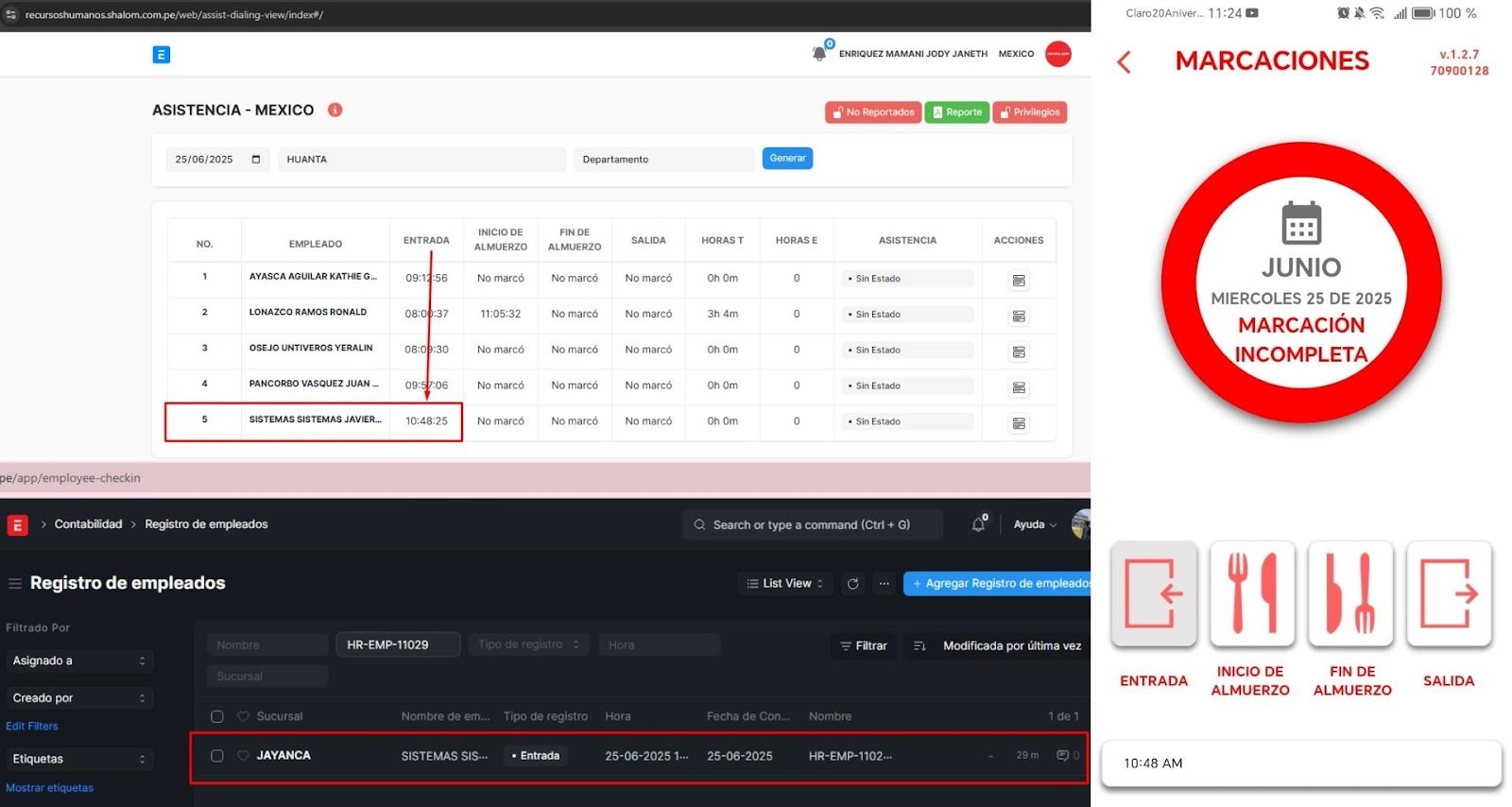Click the Generar button
The height and width of the screenshot is (807, 1512).
pyautogui.click(x=787, y=159)
